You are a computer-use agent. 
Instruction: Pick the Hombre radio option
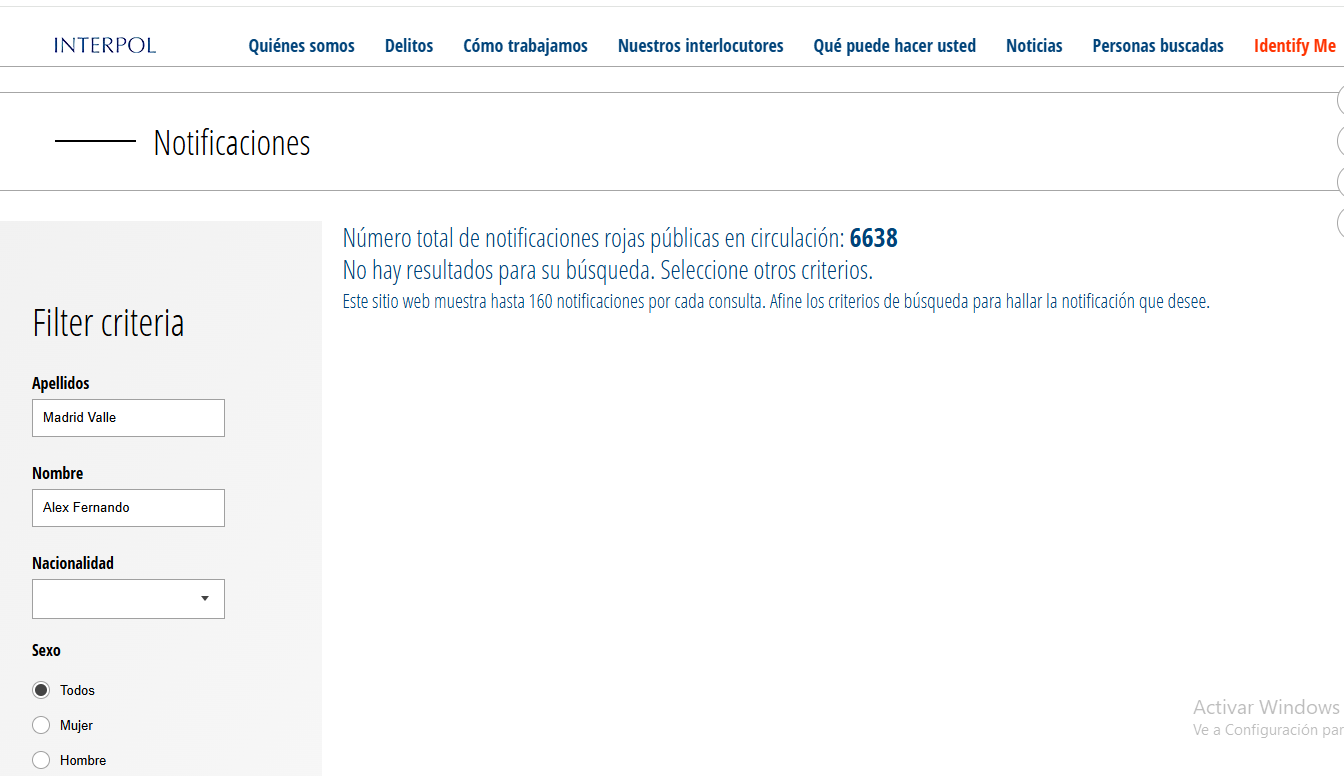[x=41, y=760]
